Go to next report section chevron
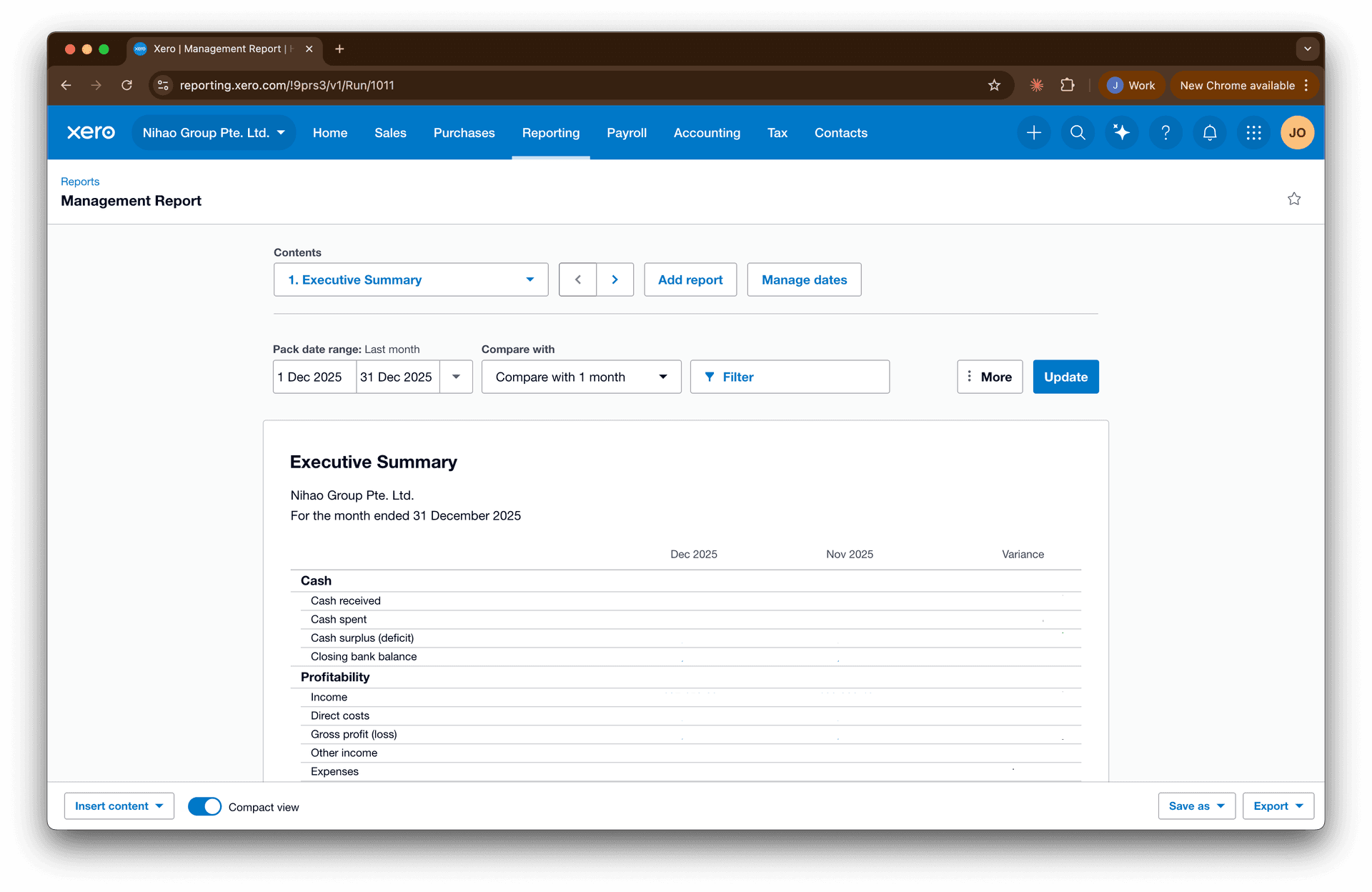The width and height of the screenshot is (1372, 892). pos(615,279)
